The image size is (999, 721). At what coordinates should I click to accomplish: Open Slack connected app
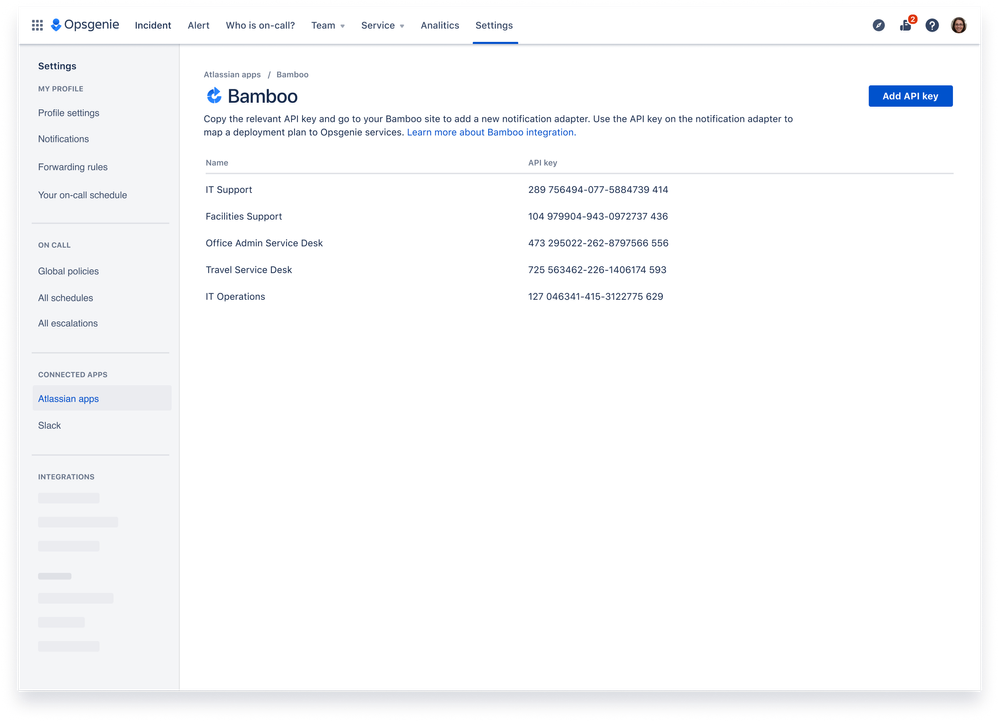click(49, 425)
